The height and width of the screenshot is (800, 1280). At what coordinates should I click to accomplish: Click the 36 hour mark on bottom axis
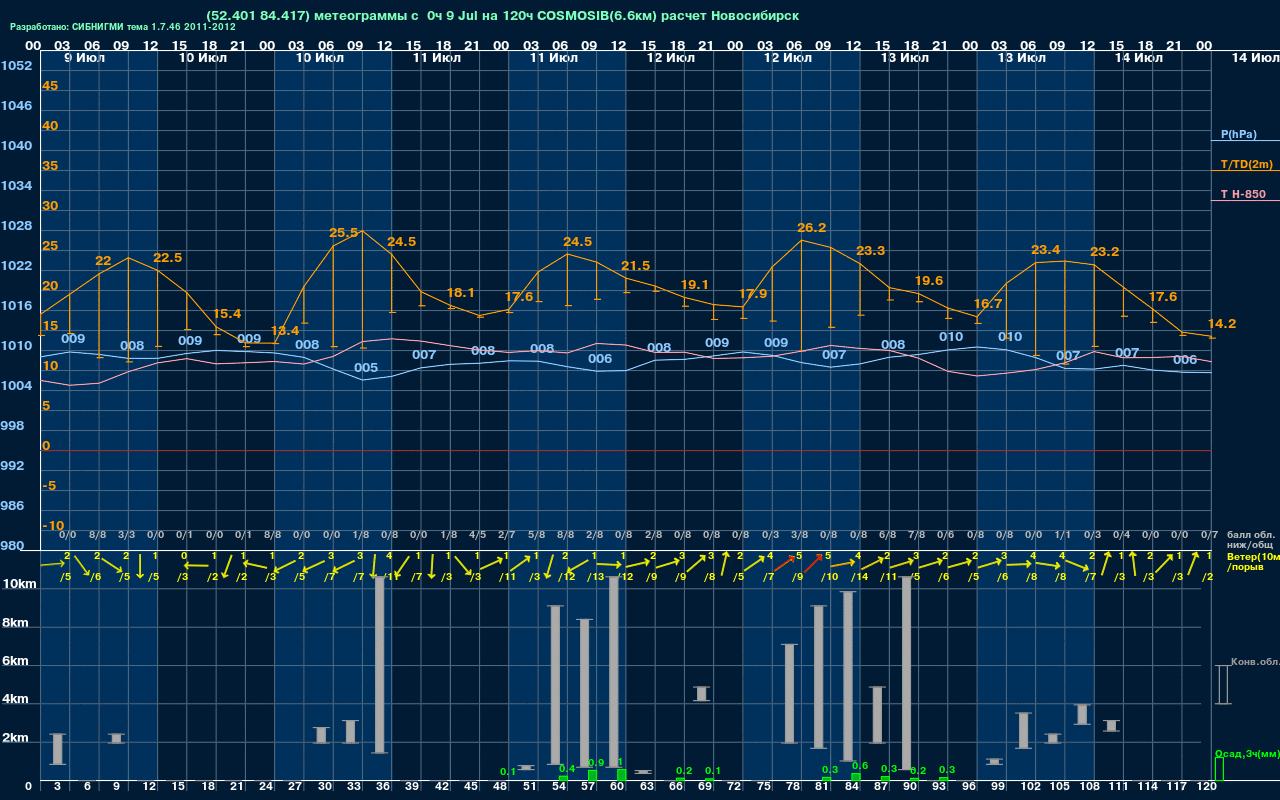coord(382,787)
